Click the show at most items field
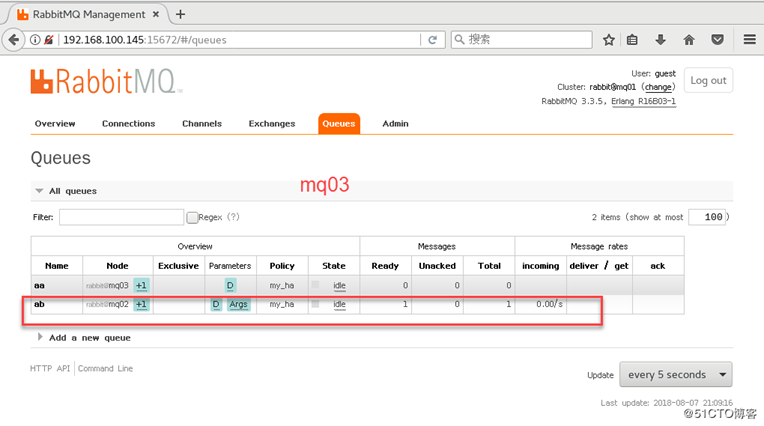Image resolution: width=764 pixels, height=426 pixels. tap(707, 217)
